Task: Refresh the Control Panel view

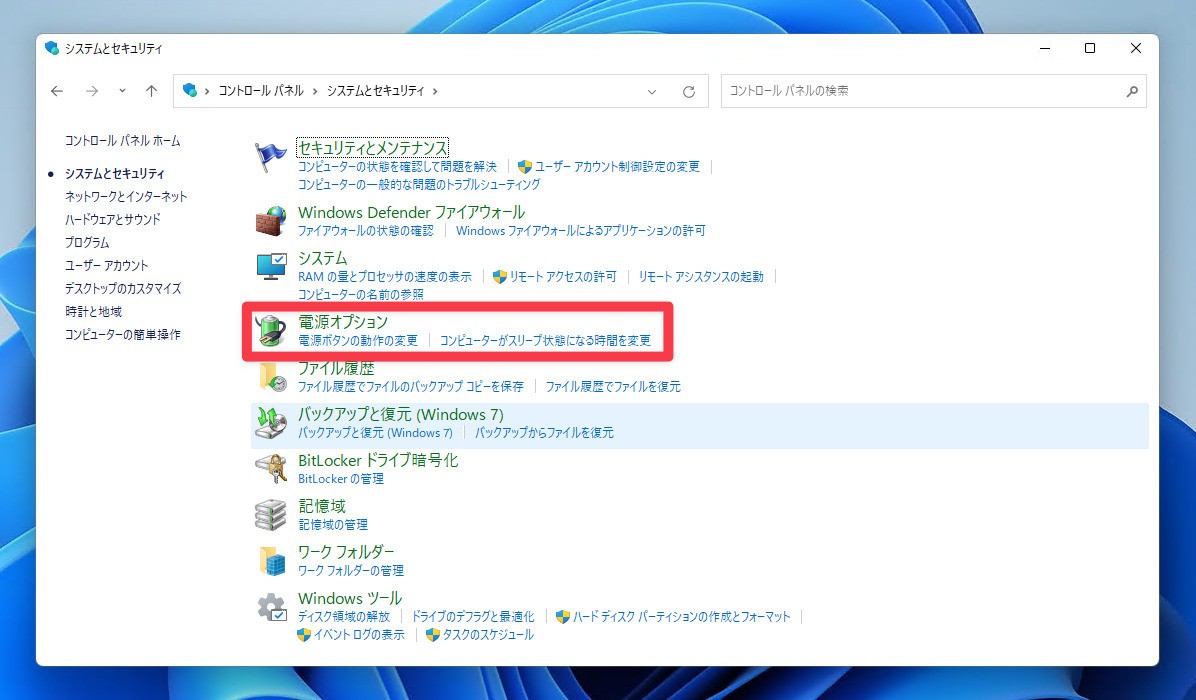Action: [689, 92]
